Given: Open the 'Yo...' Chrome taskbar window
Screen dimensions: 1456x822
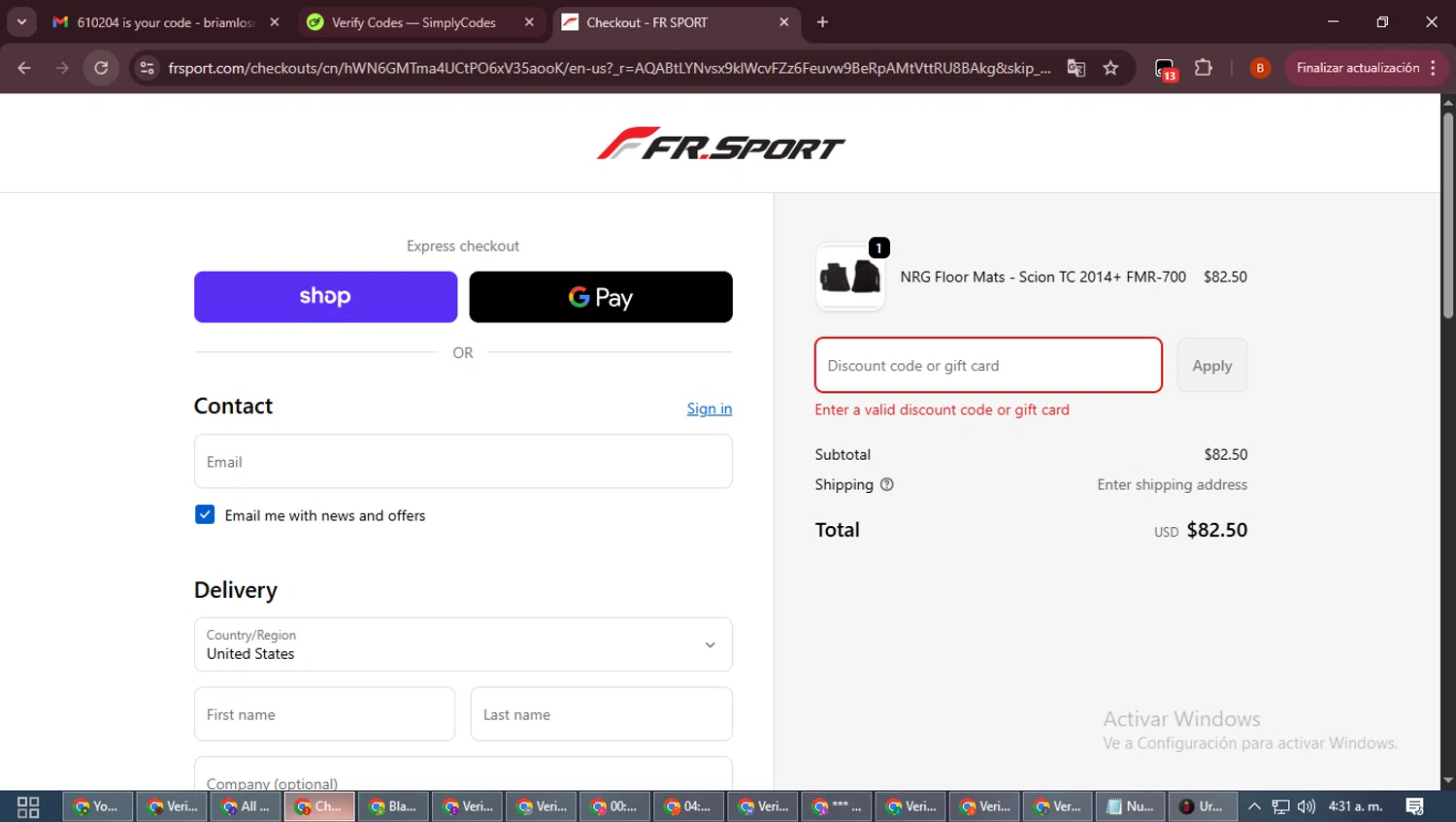Looking at the screenshot, I should [x=98, y=806].
